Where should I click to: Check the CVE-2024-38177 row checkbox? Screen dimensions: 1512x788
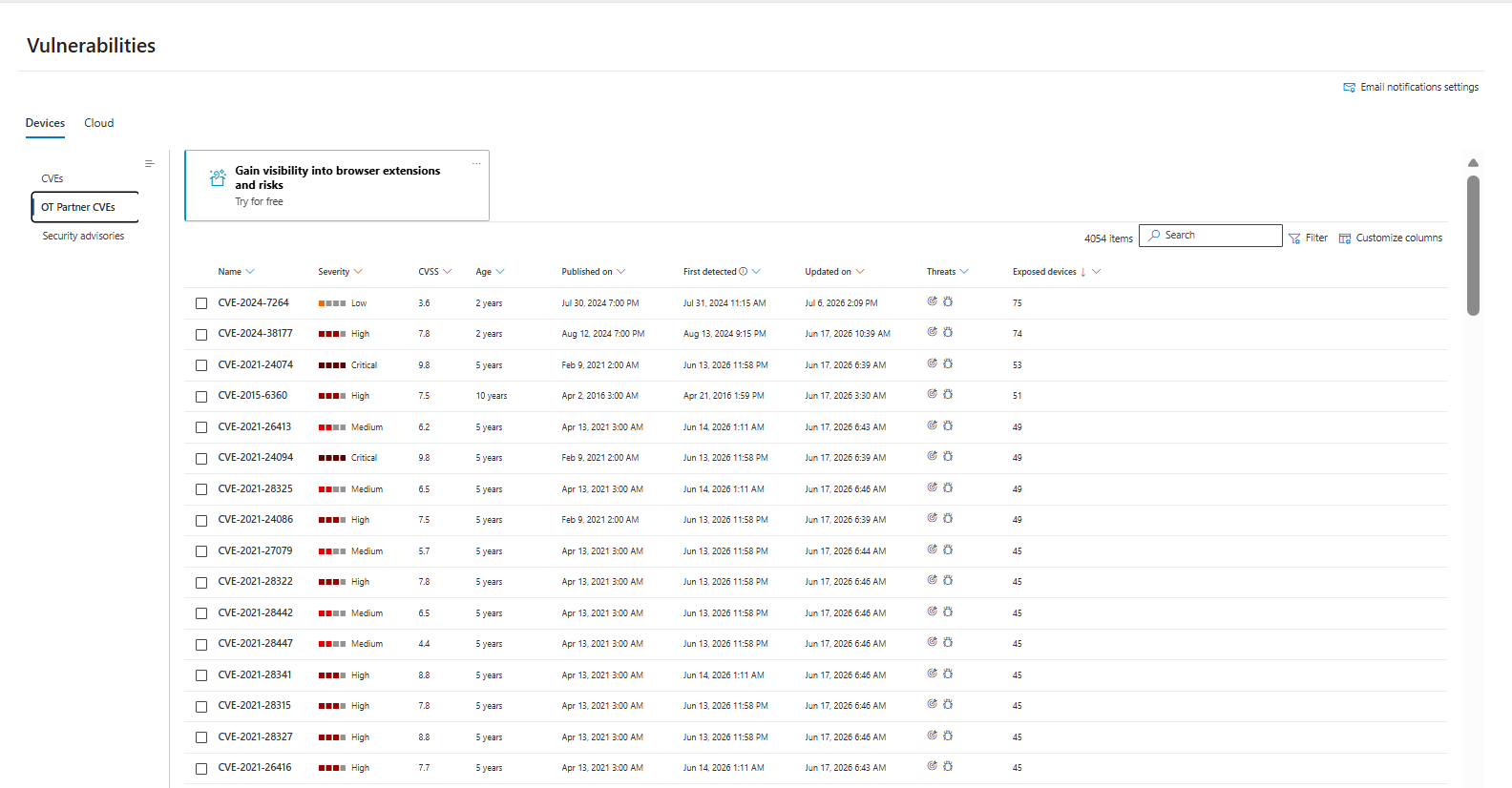[x=201, y=335]
